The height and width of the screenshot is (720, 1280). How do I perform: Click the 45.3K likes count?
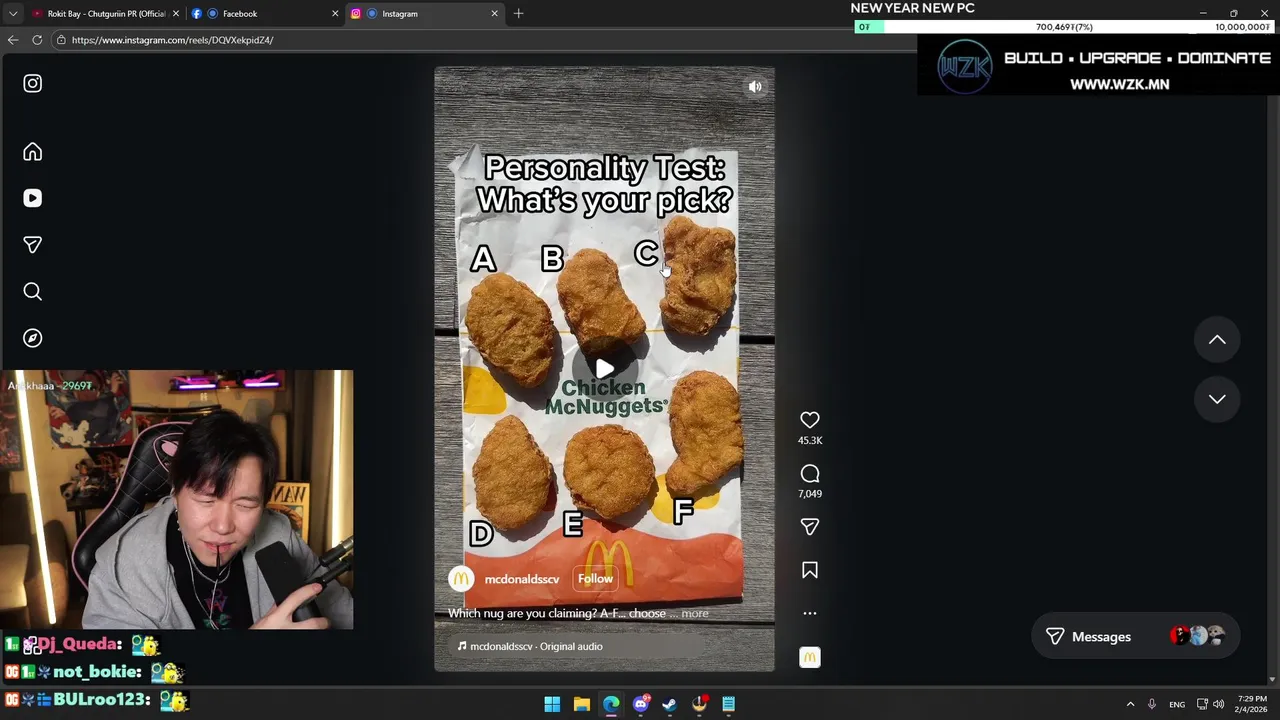810,441
